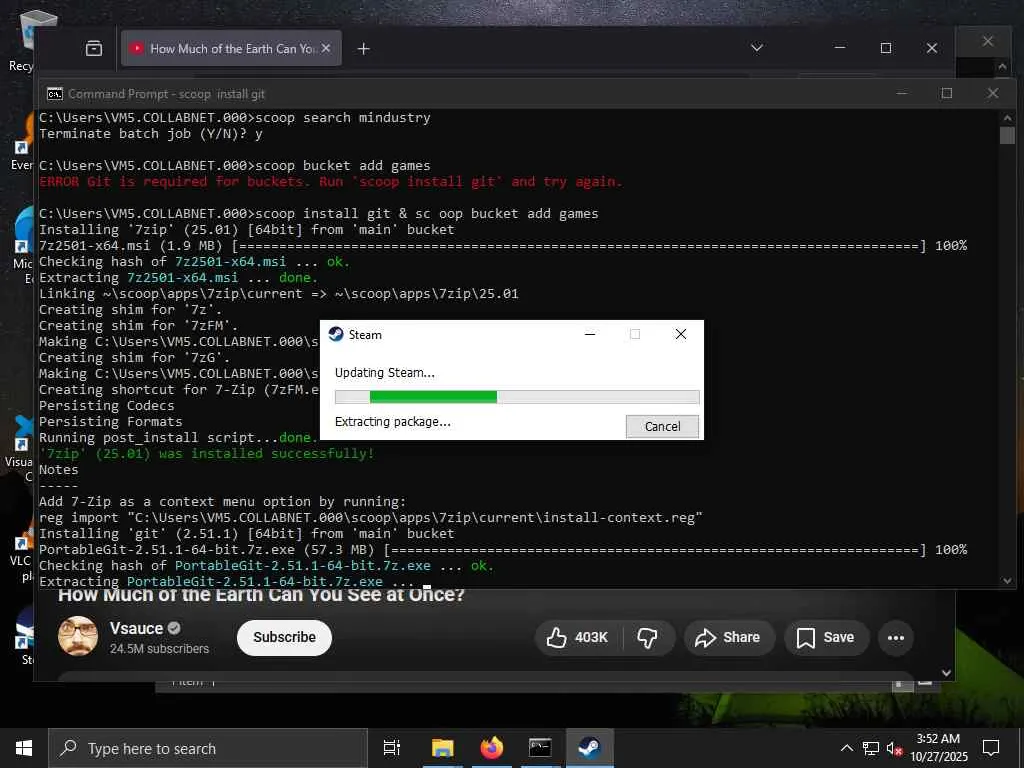Click the Steam logo in the update dialog
The image size is (1024, 768).
pos(336,334)
